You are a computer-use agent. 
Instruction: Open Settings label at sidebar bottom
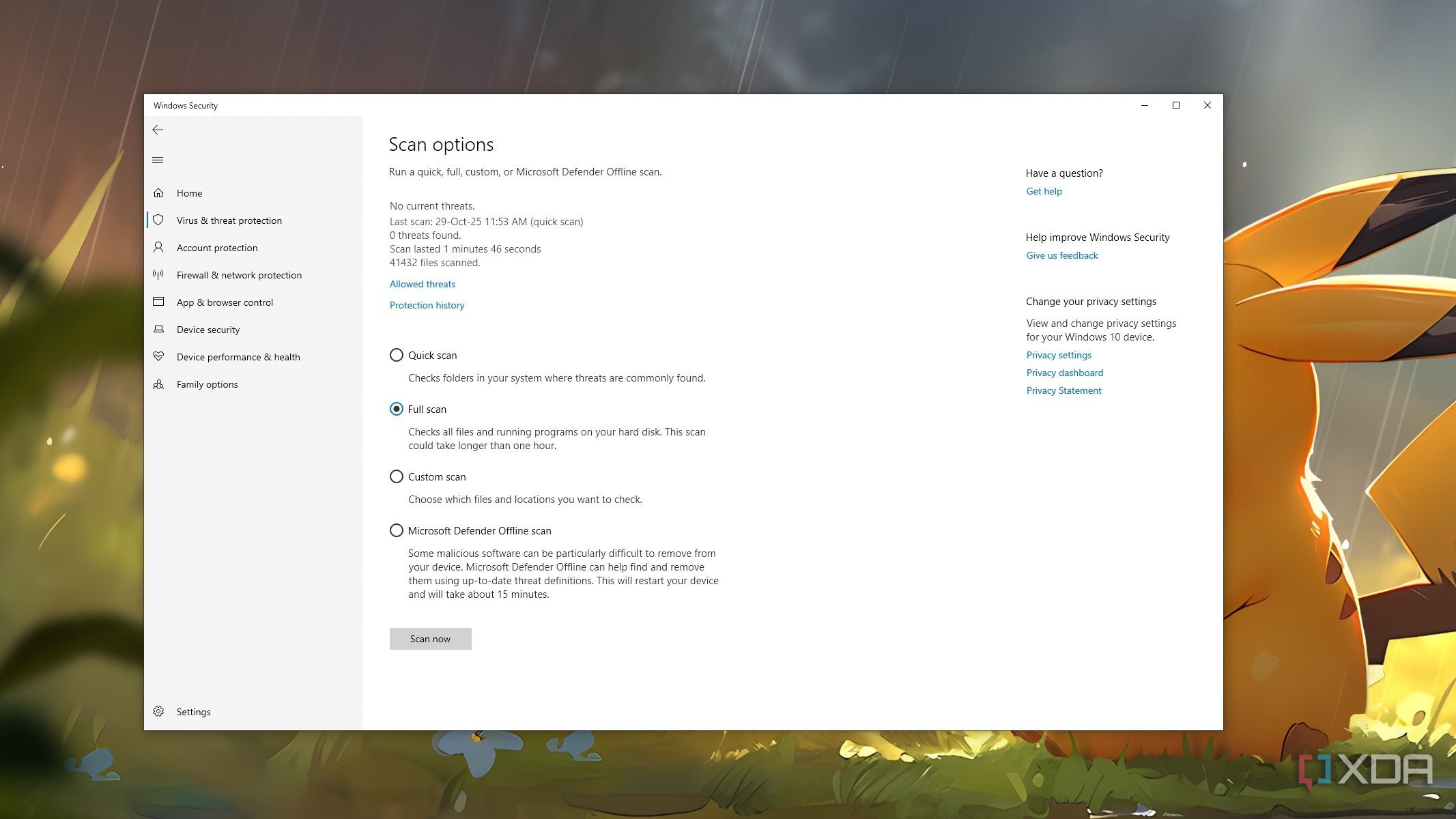pyautogui.click(x=193, y=712)
